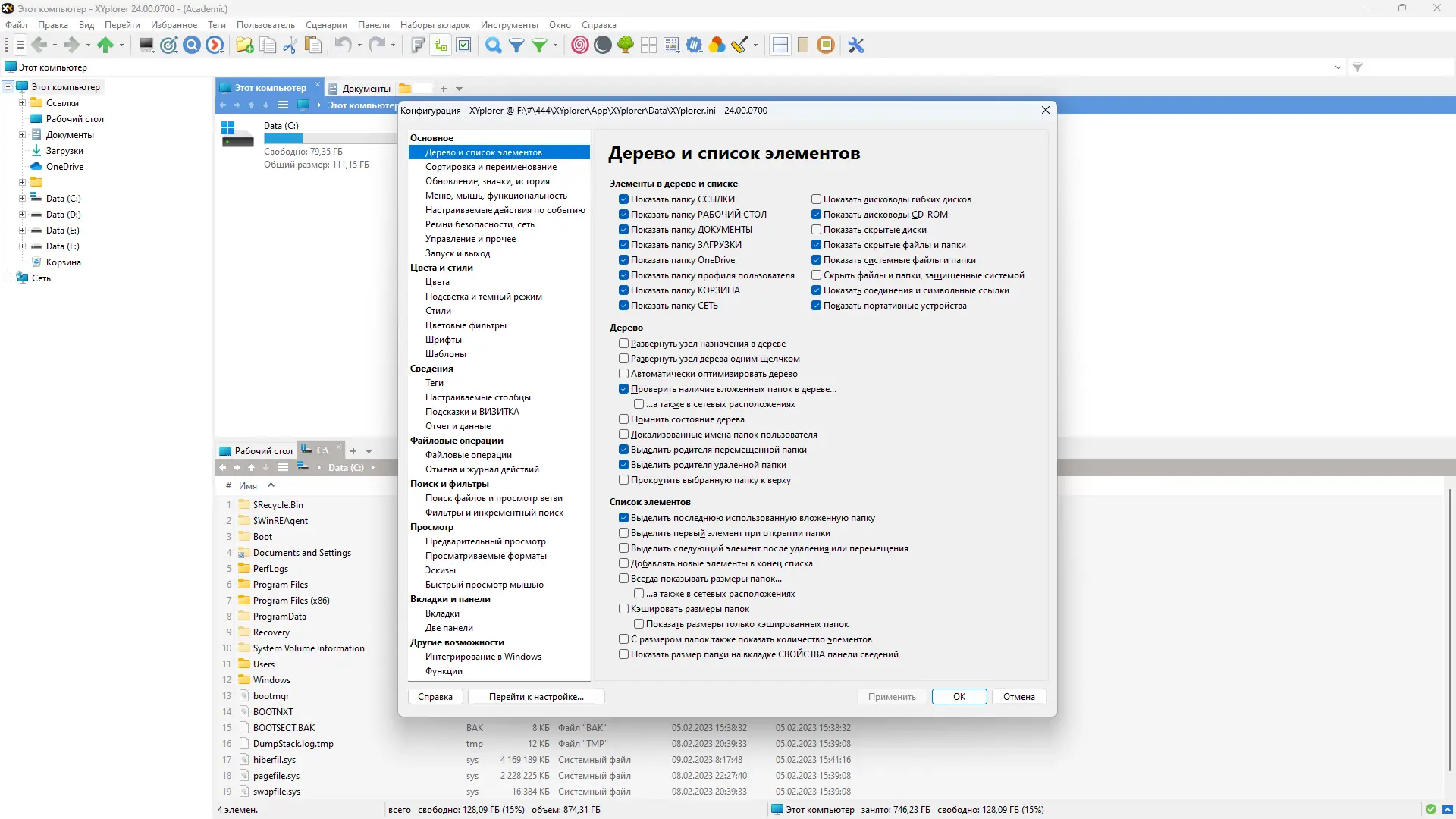
Task: Expand the Сеть tree node
Action: point(8,278)
